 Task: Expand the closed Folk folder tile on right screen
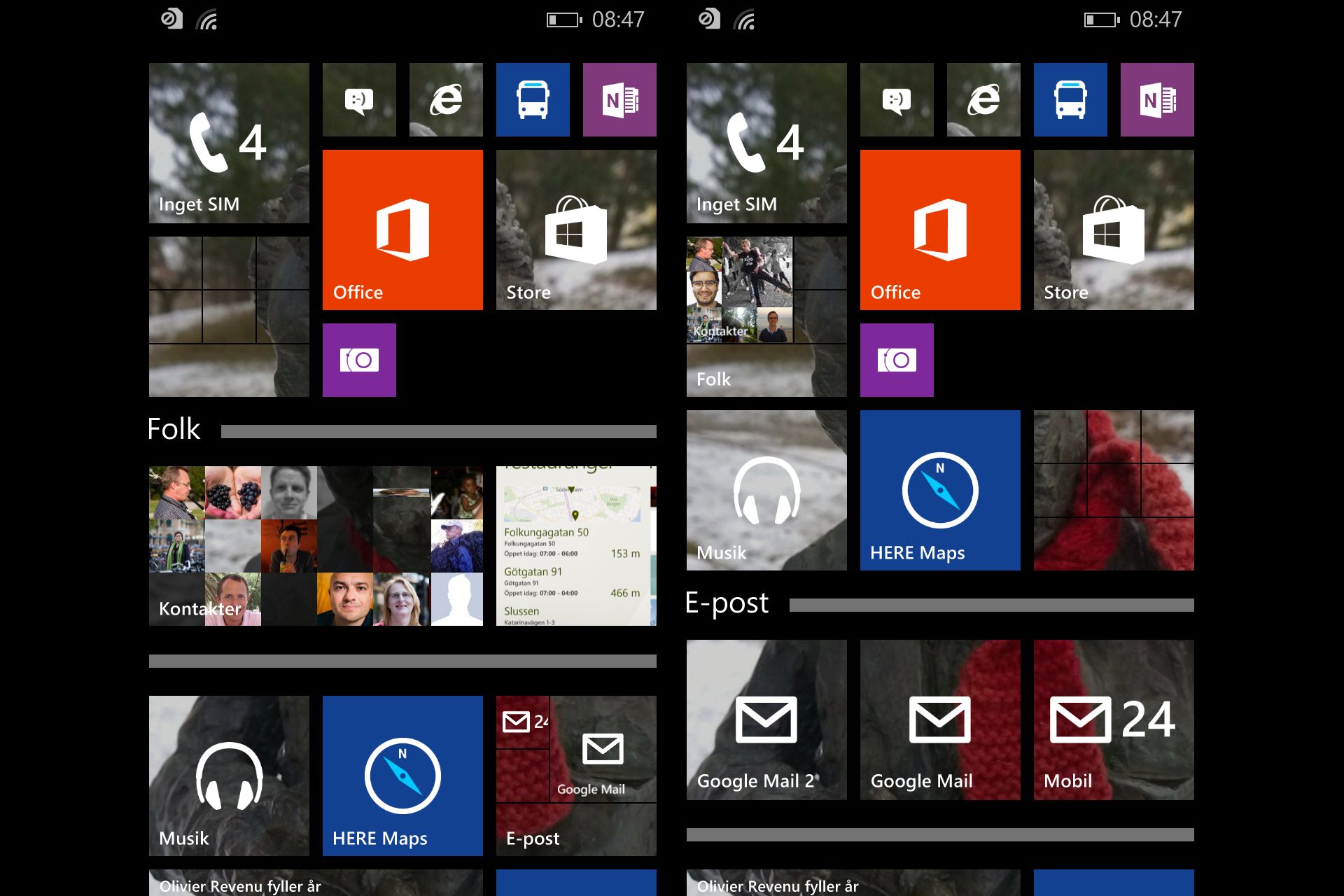pyautogui.click(x=766, y=316)
